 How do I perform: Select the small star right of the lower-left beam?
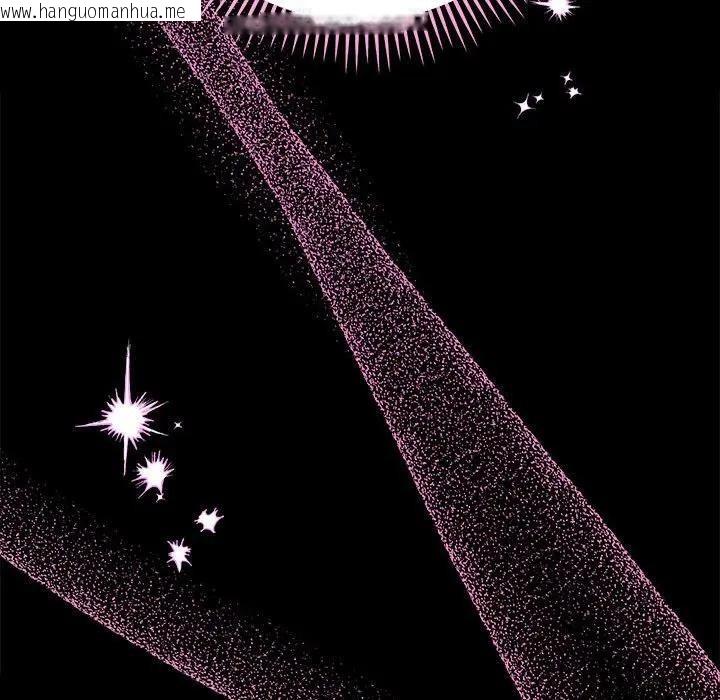(209, 520)
